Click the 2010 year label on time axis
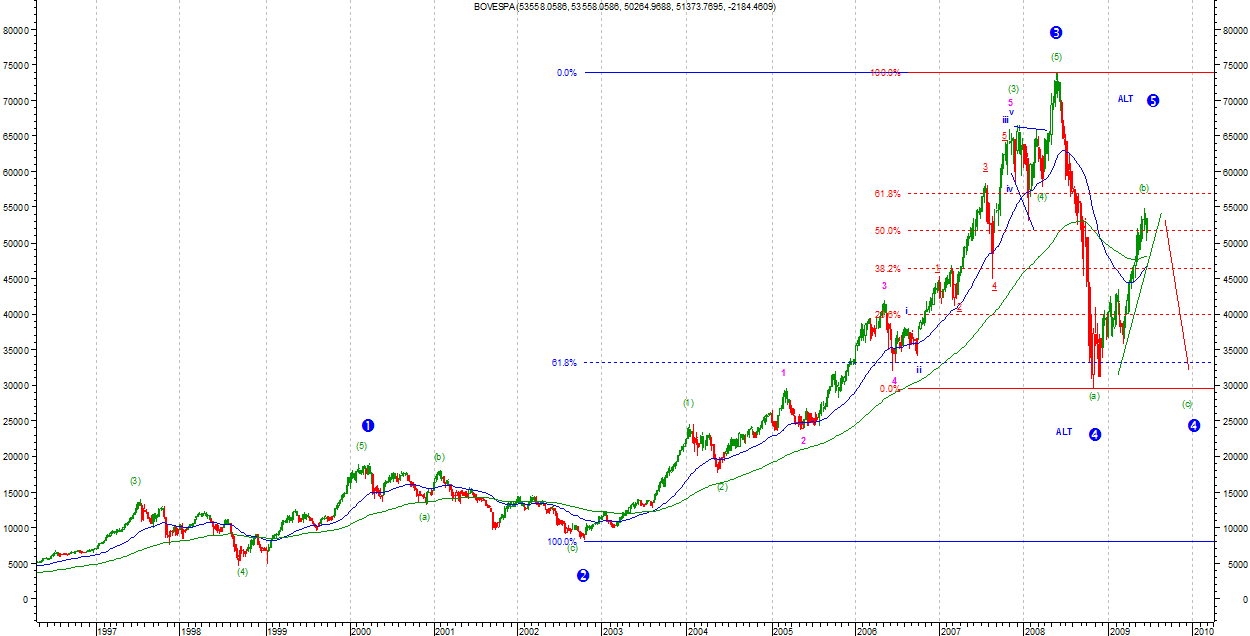 point(1203,630)
